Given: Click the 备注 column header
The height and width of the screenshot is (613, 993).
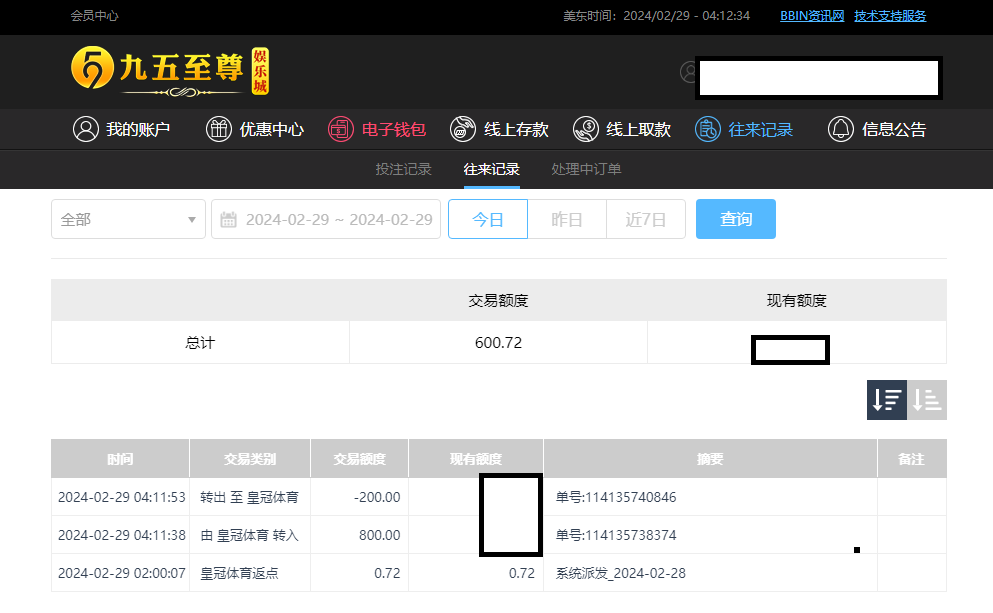Looking at the screenshot, I should tap(912, 458).
